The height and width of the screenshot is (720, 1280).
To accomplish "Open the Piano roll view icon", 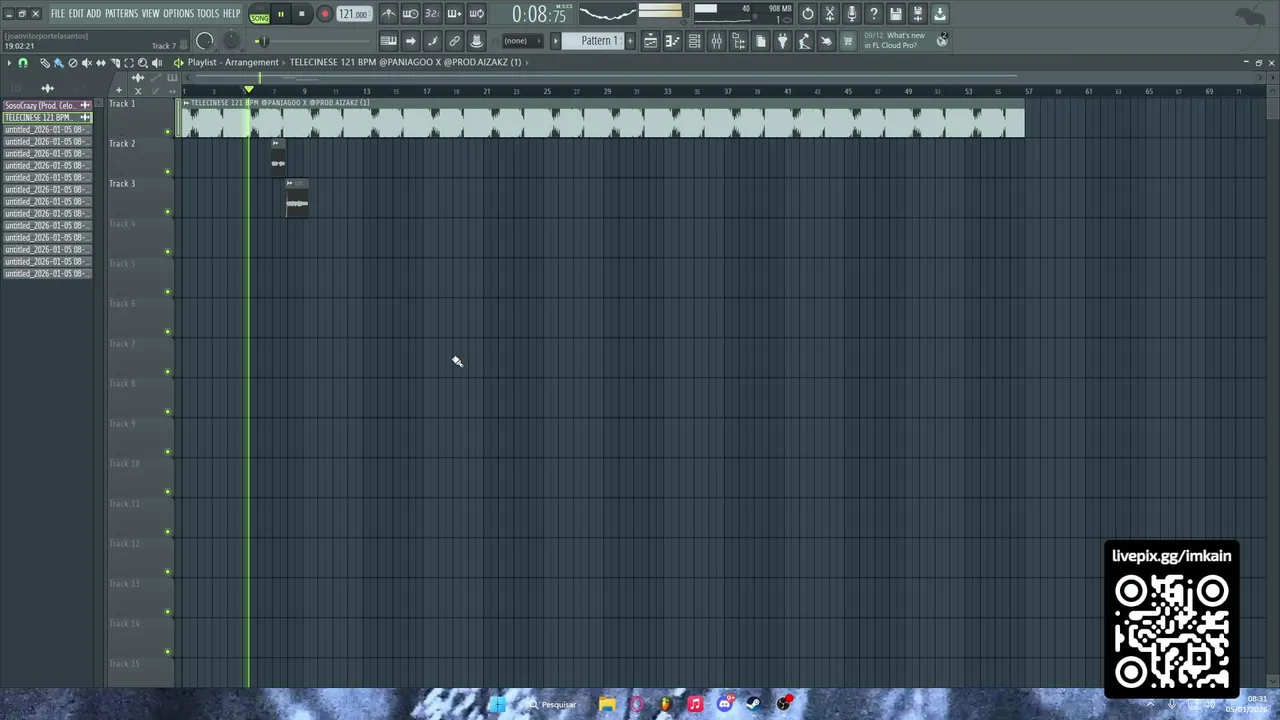I will click(x=672, y=41).
